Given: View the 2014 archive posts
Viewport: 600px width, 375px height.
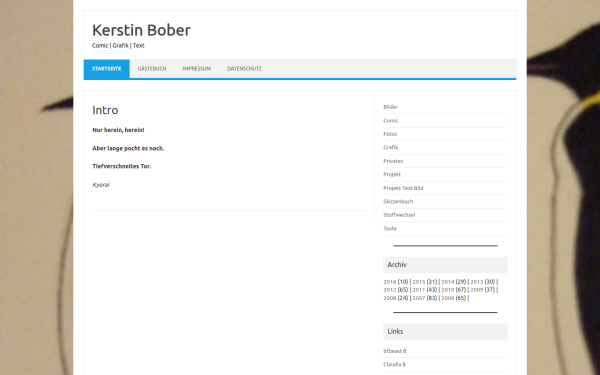Looking at the screenshot, I should (x=447, y=282).
